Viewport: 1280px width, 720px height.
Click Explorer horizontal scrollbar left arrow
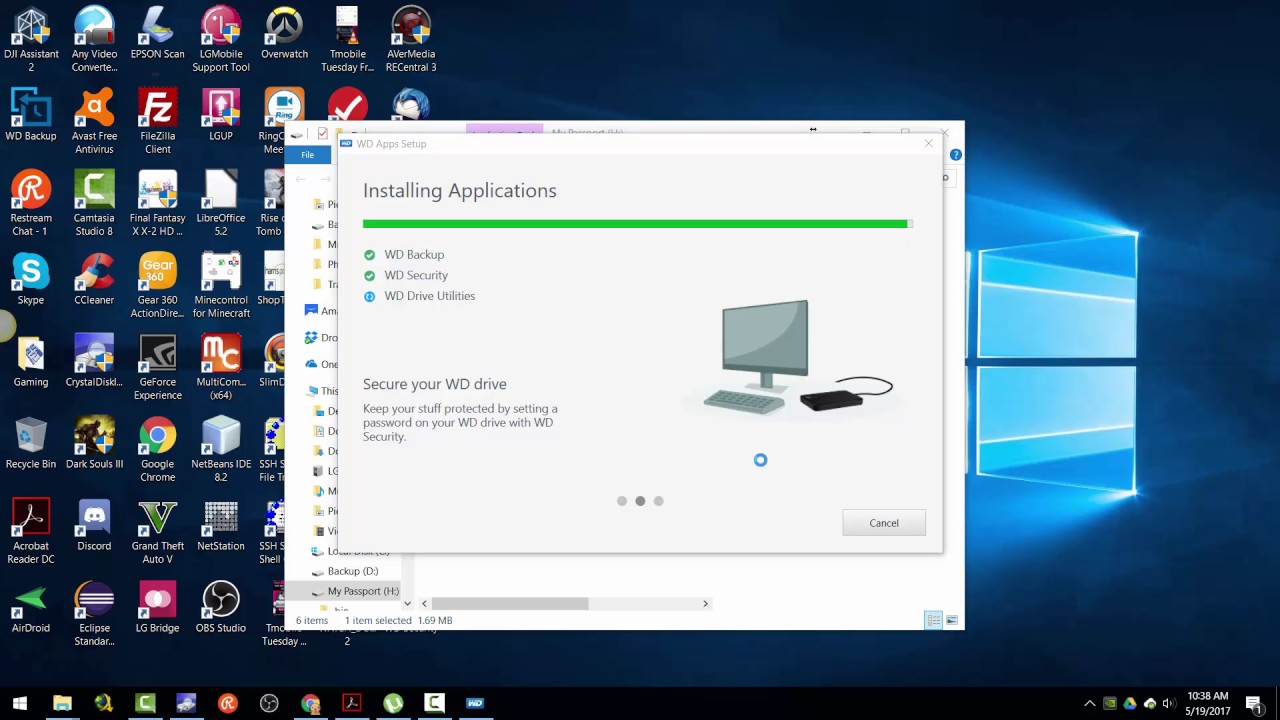[x=424, y=604]
